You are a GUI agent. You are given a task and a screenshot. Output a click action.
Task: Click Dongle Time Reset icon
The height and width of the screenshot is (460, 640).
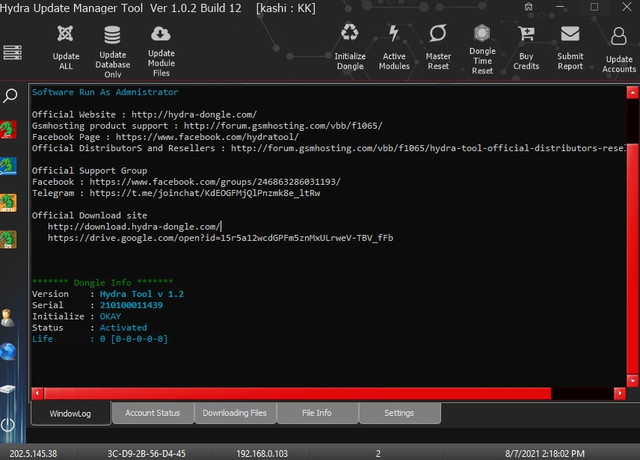[482, 33]
